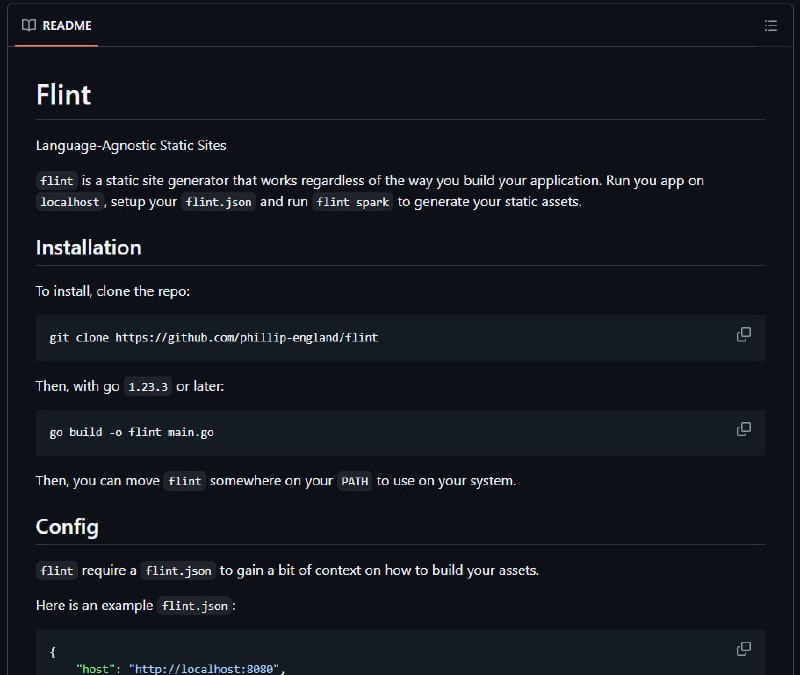Click the 'Language-Agnostic Static Sites' tagline
Image resolution: width=800 pixels, height=675 pixels.
click(131, 145)
